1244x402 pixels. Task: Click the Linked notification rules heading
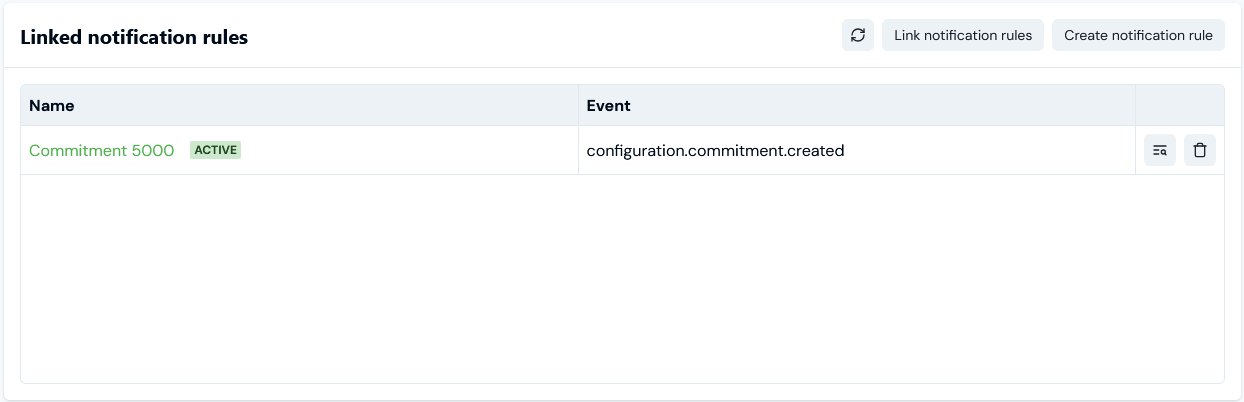134,37
